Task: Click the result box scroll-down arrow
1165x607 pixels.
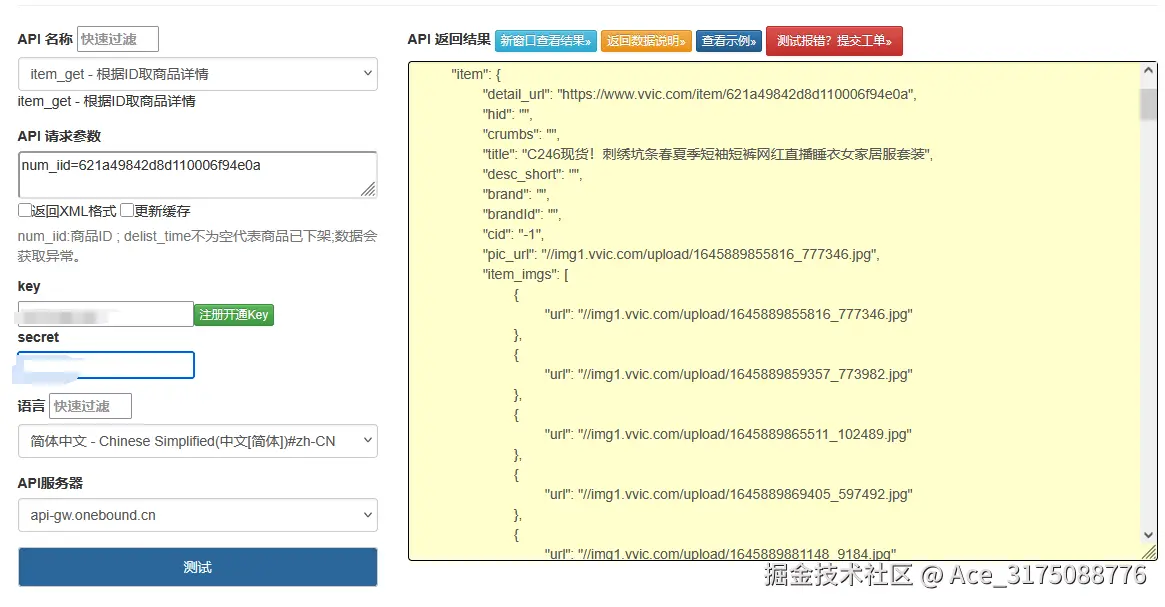Action: pos(1149,535)
